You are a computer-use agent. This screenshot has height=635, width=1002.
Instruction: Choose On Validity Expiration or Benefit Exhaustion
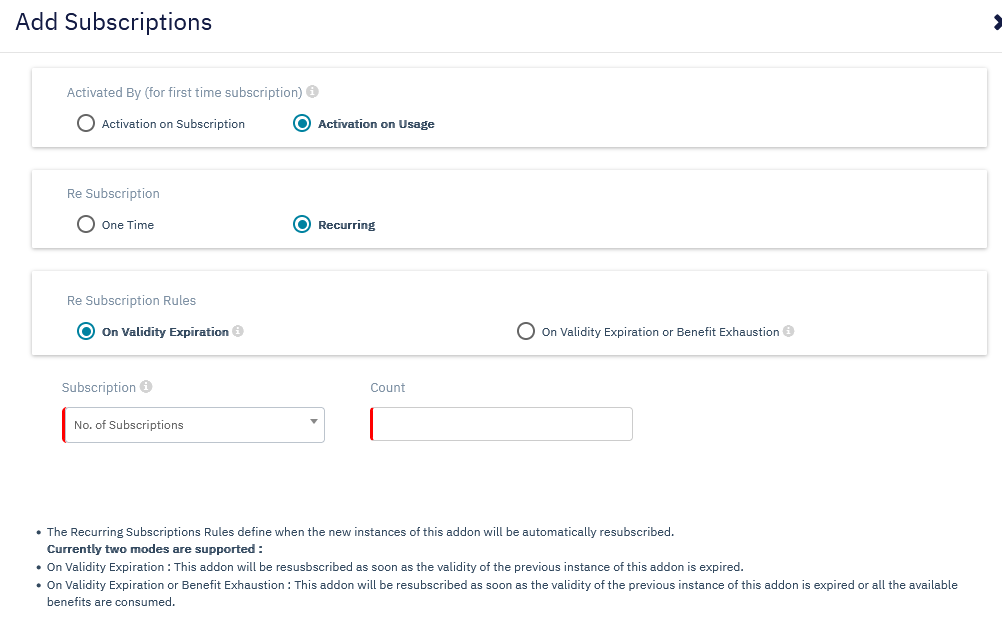click(526, 331)
